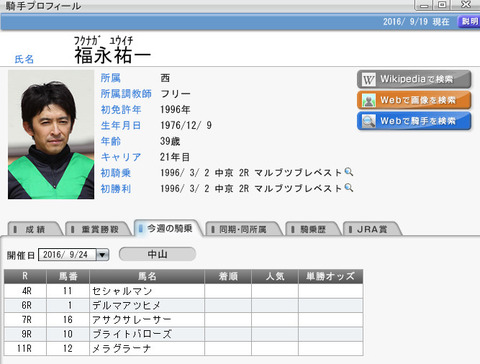The image size is (480, 364).
Task: Open the 開催日 date dropdown arrow
Action: click(102, 255)
